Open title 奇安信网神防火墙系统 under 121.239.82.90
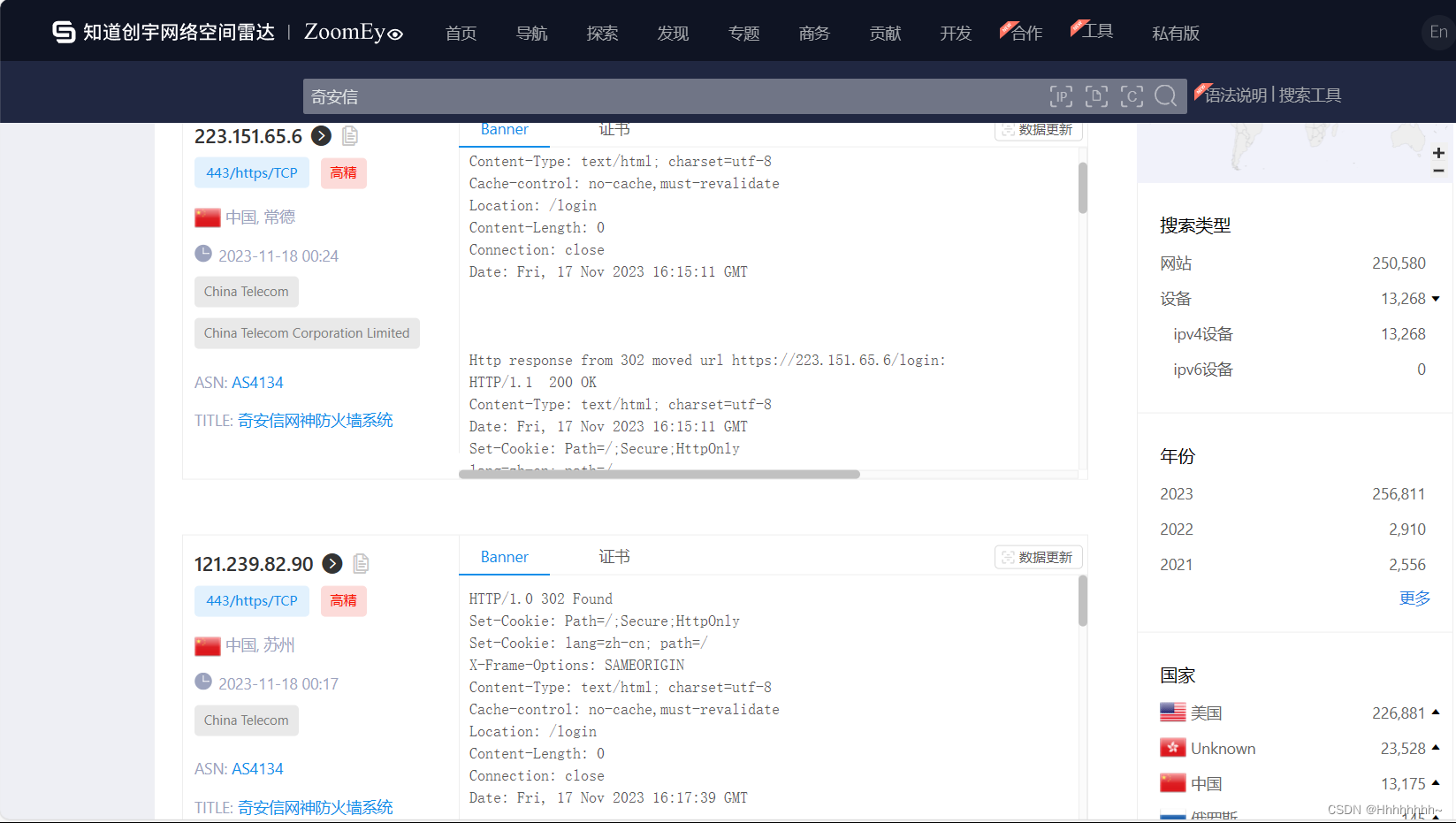Viewport: 1456px width, 823px height. 315,807
